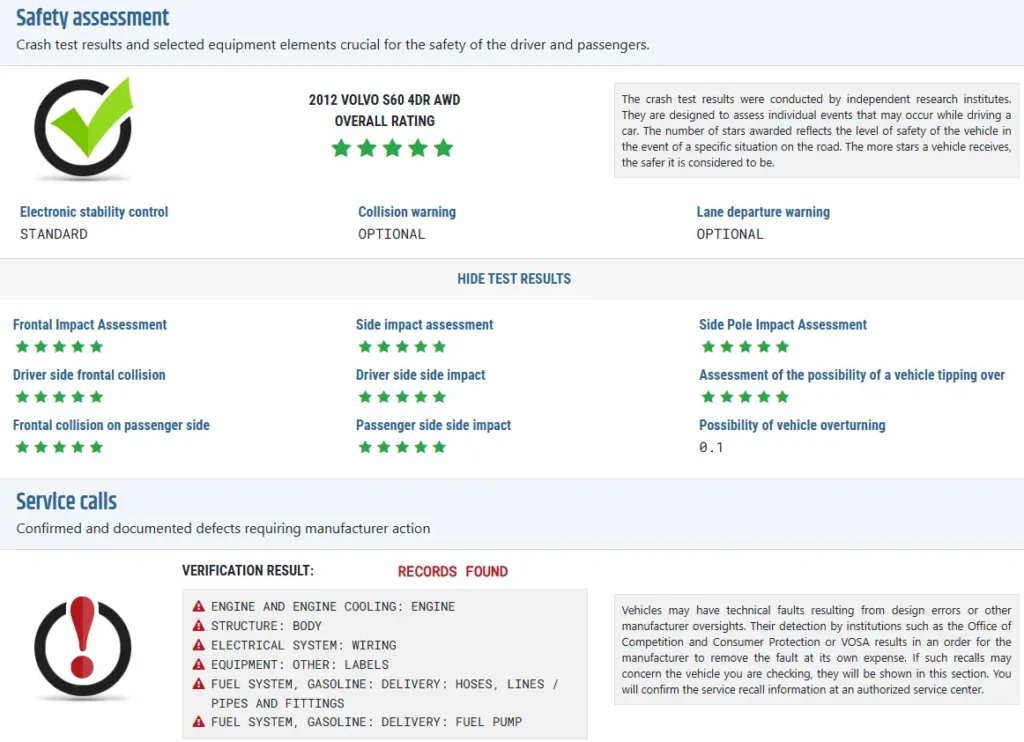Click the safety assessment subtitle about crash tests
This screenshot has width=1024, height=742.
point(332,44)
